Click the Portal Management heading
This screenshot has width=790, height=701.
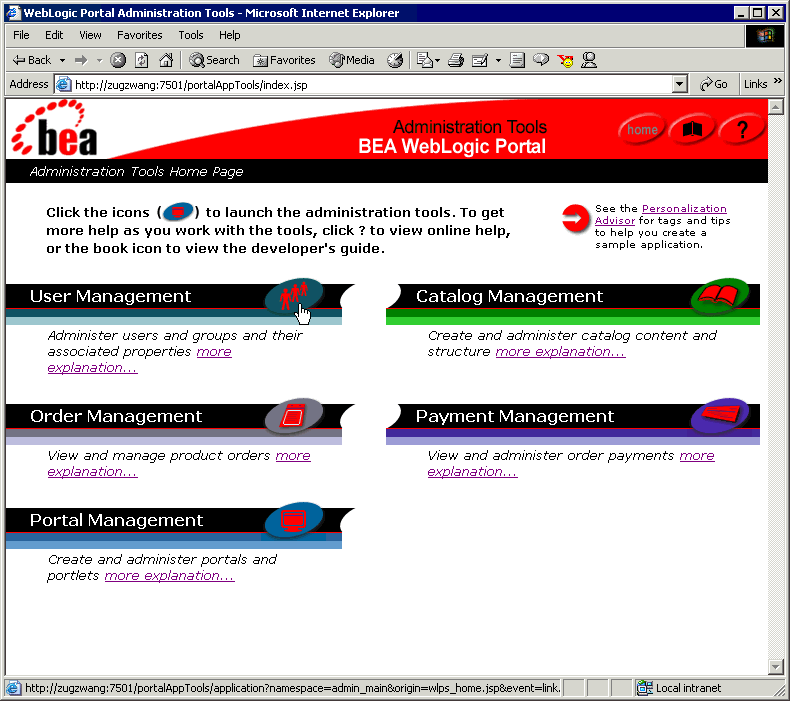(116, 520)
